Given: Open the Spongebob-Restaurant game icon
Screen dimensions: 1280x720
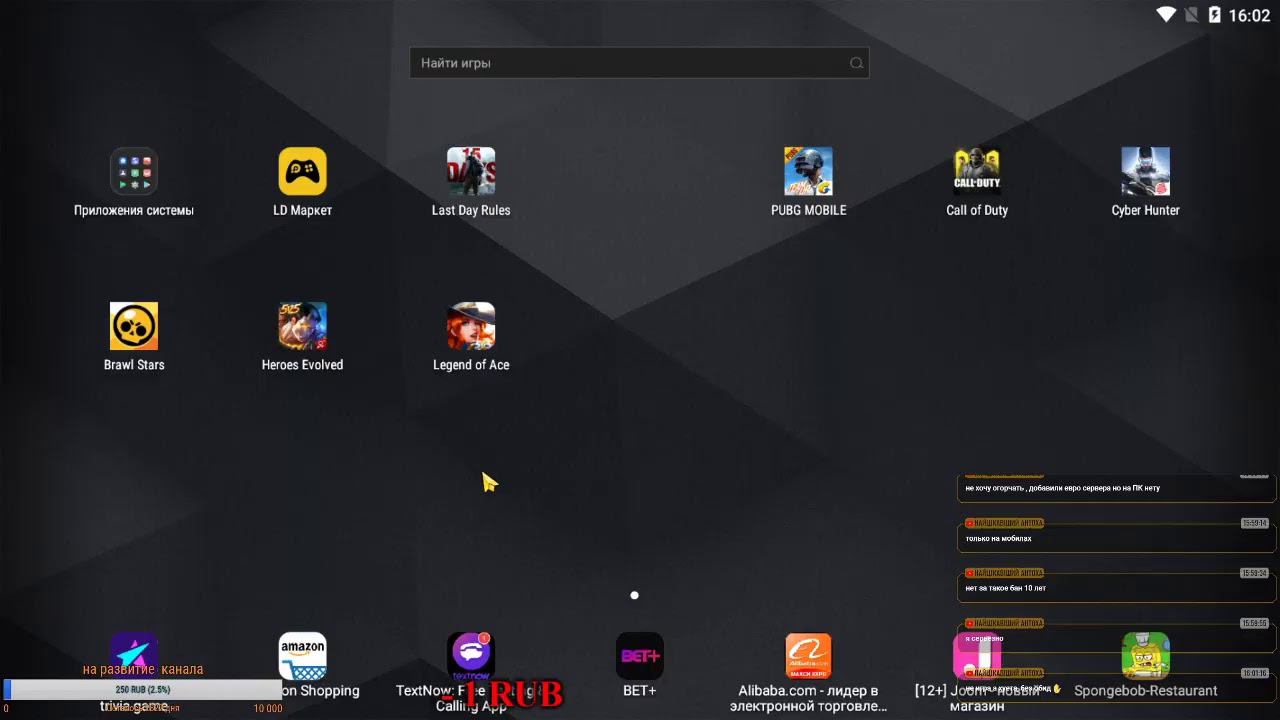Looking at the screenshot, I should [x=1146, y=656].
